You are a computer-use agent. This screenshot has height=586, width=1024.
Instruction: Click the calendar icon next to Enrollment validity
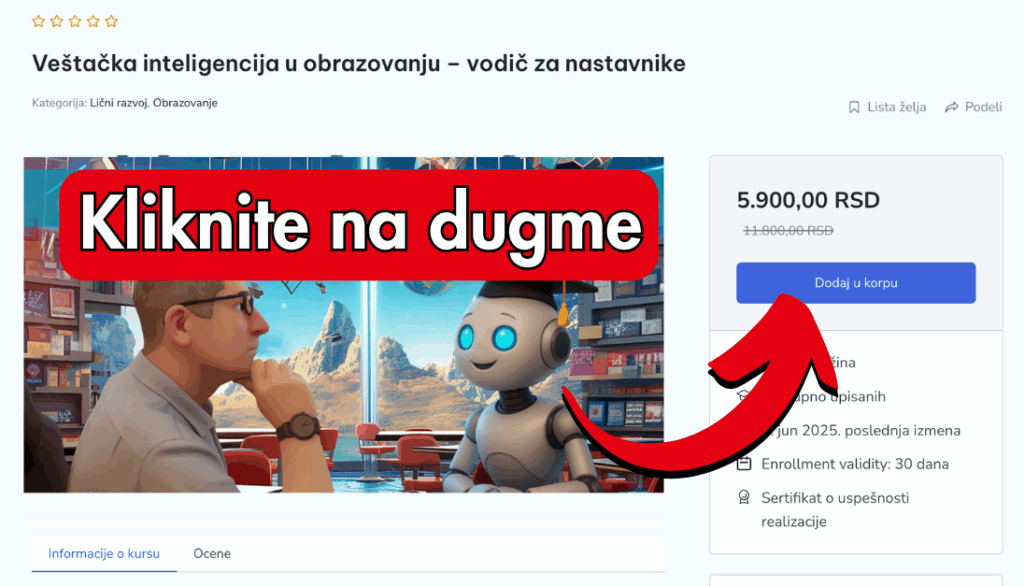coord(744,464)
